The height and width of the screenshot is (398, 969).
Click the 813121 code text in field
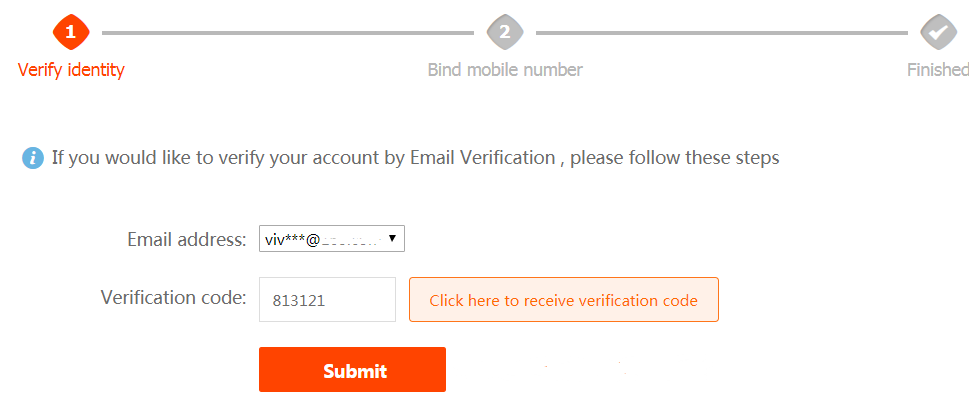tap(299, 301)
